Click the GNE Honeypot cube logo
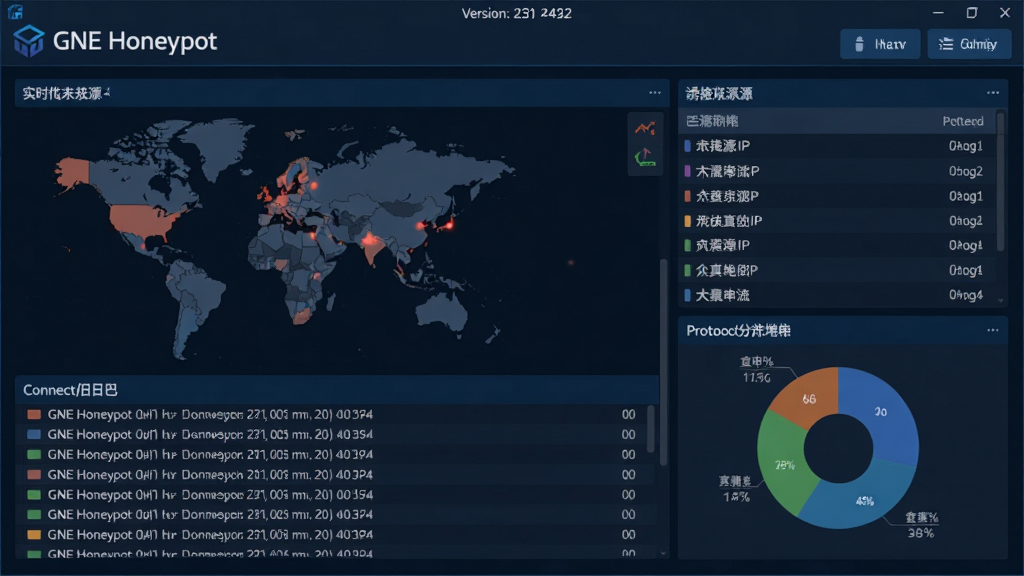Image resolution: width=1024 pixels, height=576 pixels. click(x=29, y=41)
